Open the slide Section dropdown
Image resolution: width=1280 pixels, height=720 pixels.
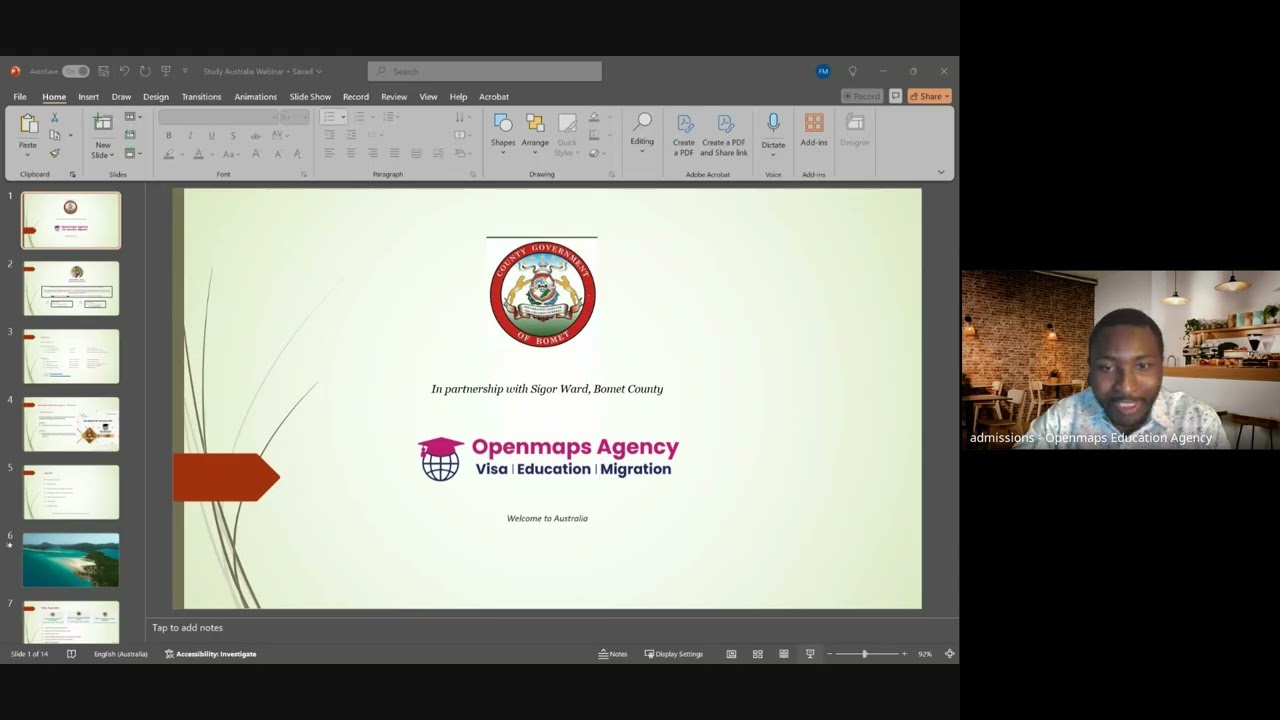click(133, 153)
